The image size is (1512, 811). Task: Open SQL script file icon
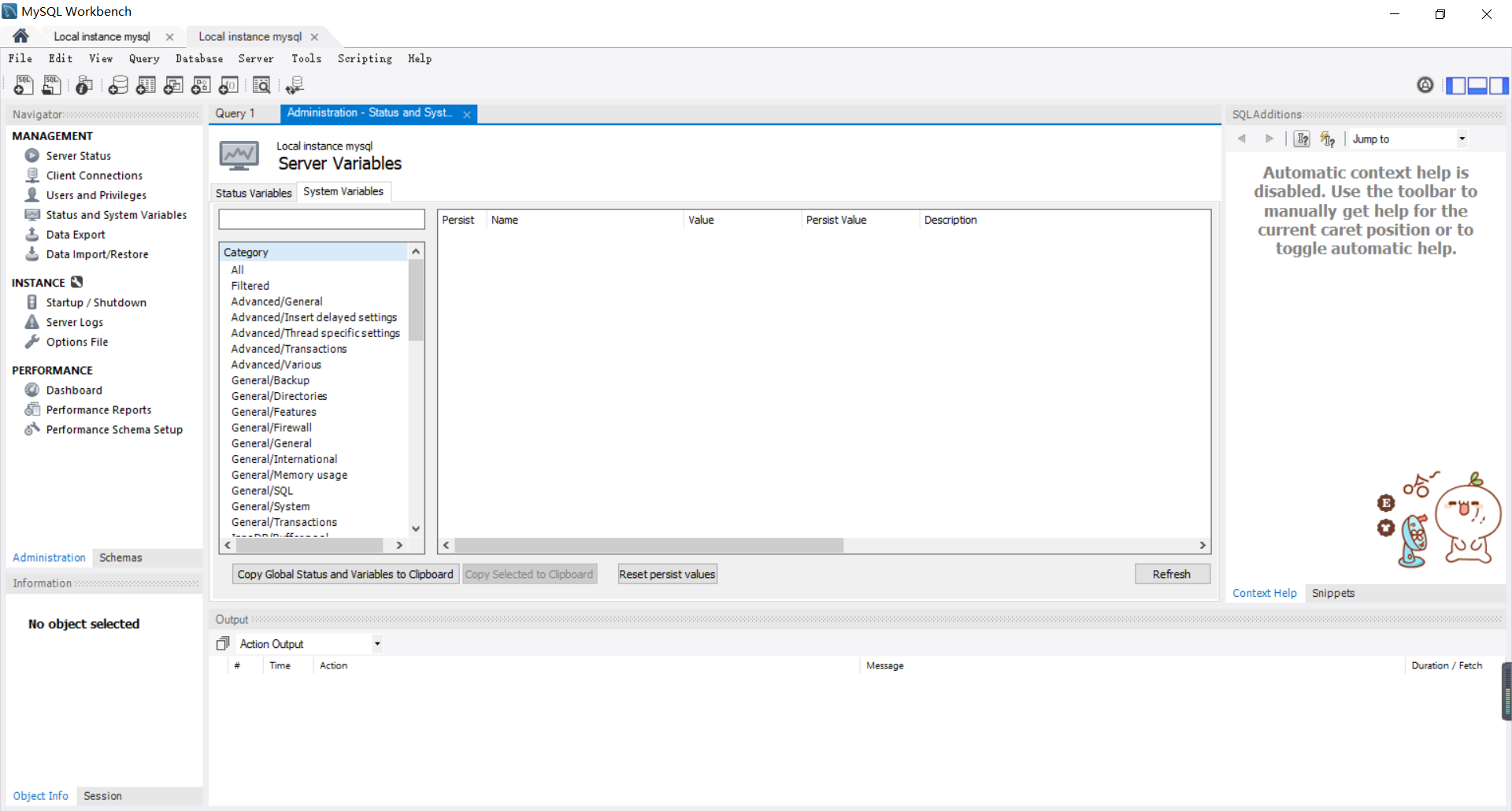tap(52, 85)
